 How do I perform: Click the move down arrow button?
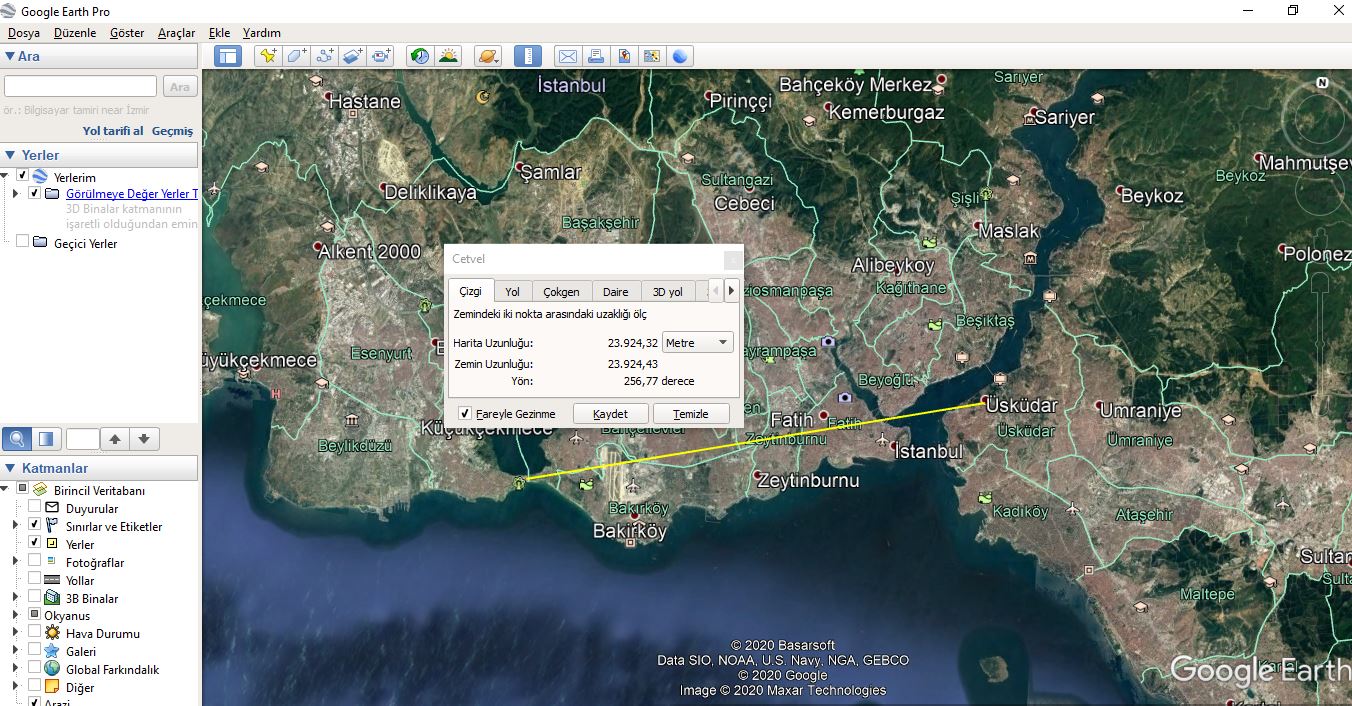click(x=144, y=438)
